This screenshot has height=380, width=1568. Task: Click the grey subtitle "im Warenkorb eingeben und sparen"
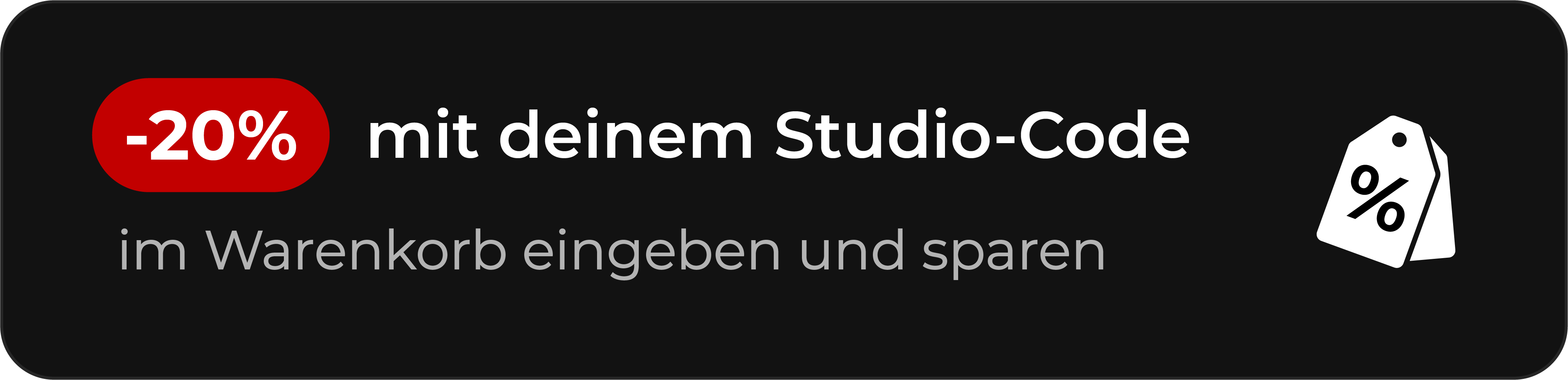coord(612,253)
